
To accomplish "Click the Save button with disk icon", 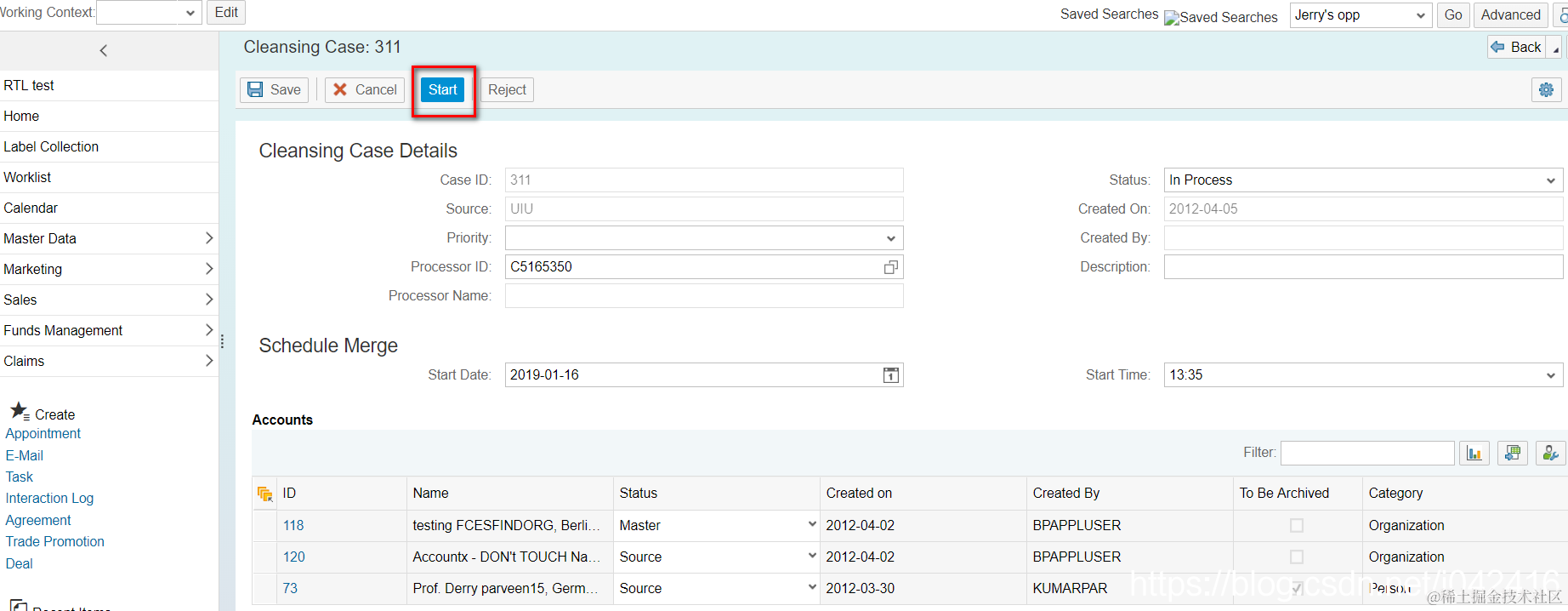I will (274, 89).
